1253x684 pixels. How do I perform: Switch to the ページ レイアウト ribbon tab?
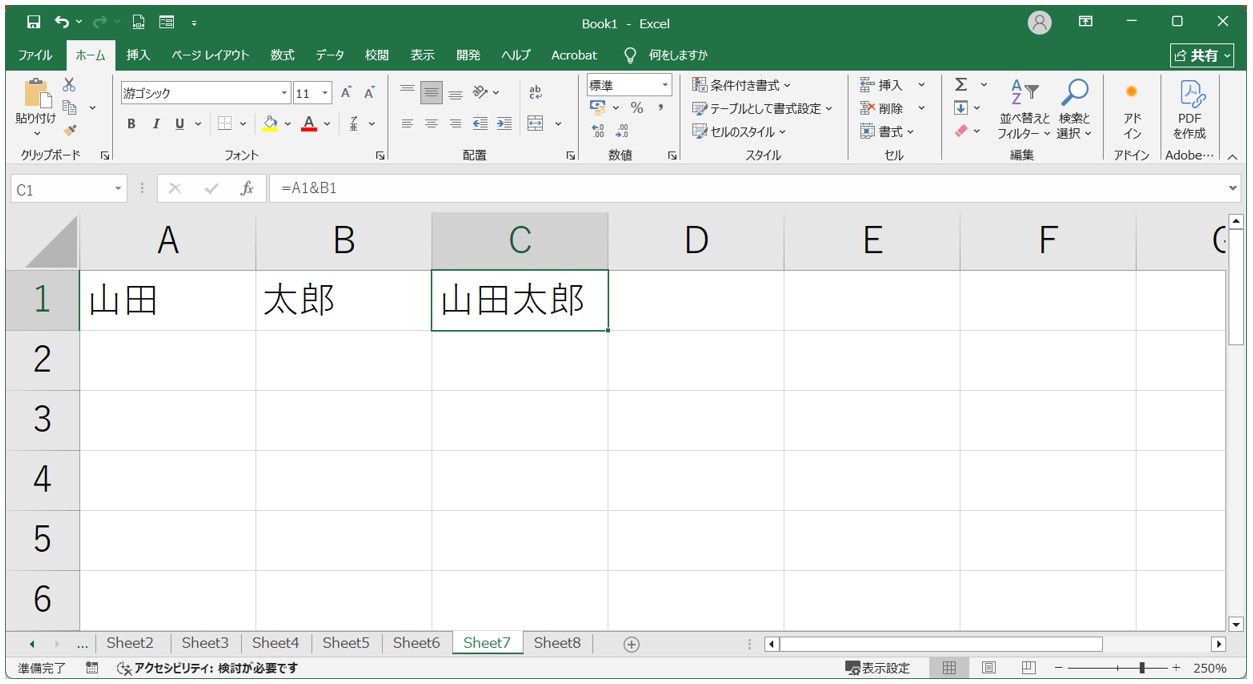[x=210, y=55]
